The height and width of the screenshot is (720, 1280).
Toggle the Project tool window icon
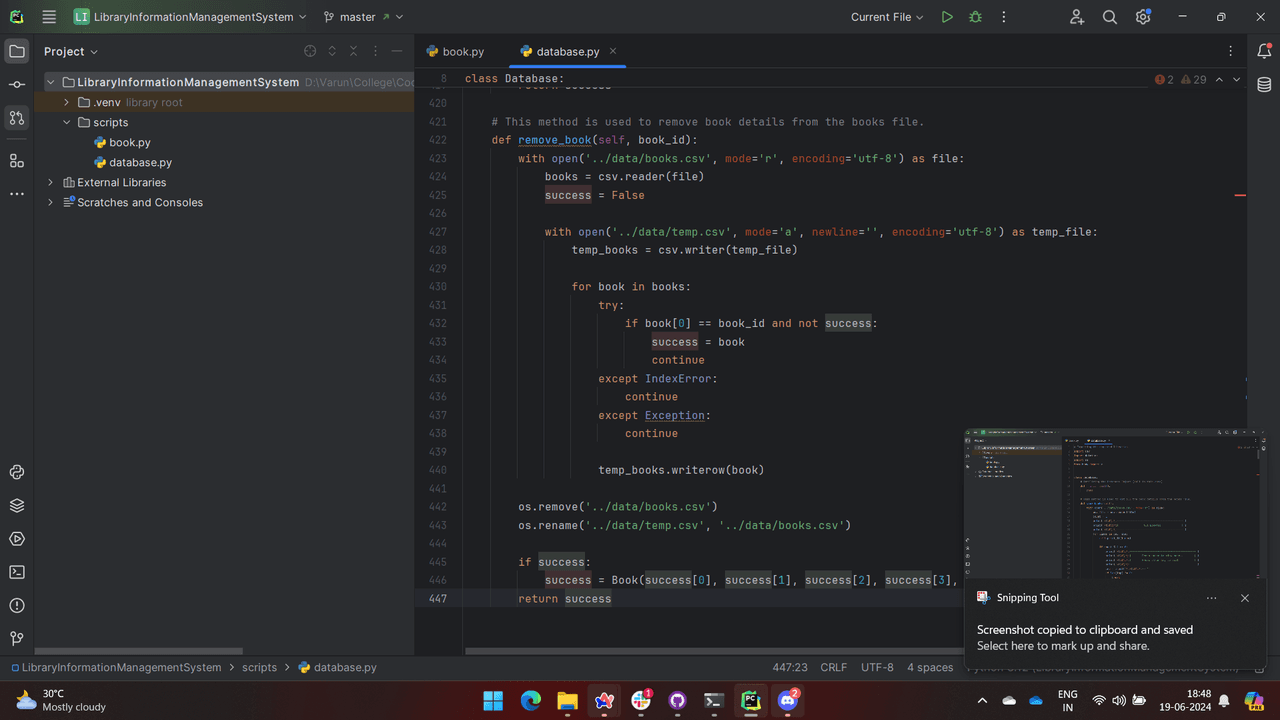(17, 51)
